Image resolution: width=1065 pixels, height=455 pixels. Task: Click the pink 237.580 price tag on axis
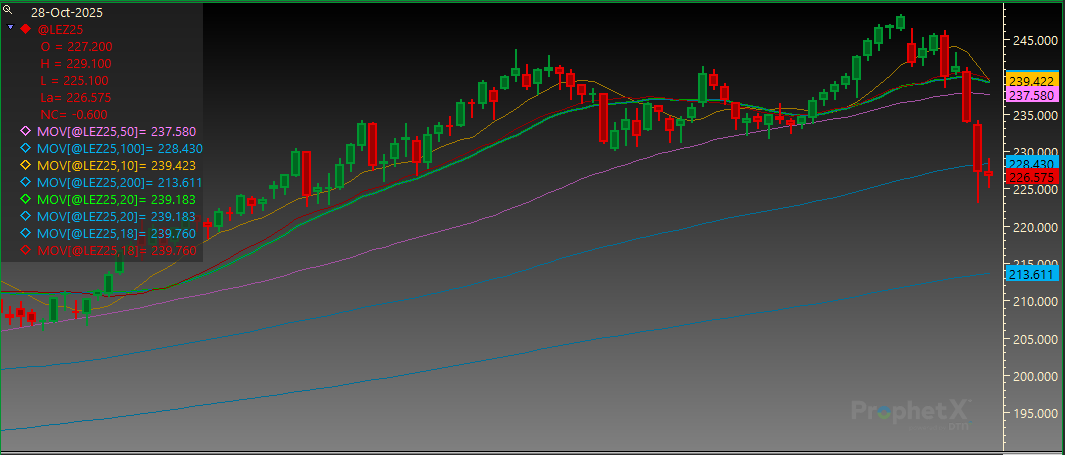pyautogui.click(x=1033, y=95)
